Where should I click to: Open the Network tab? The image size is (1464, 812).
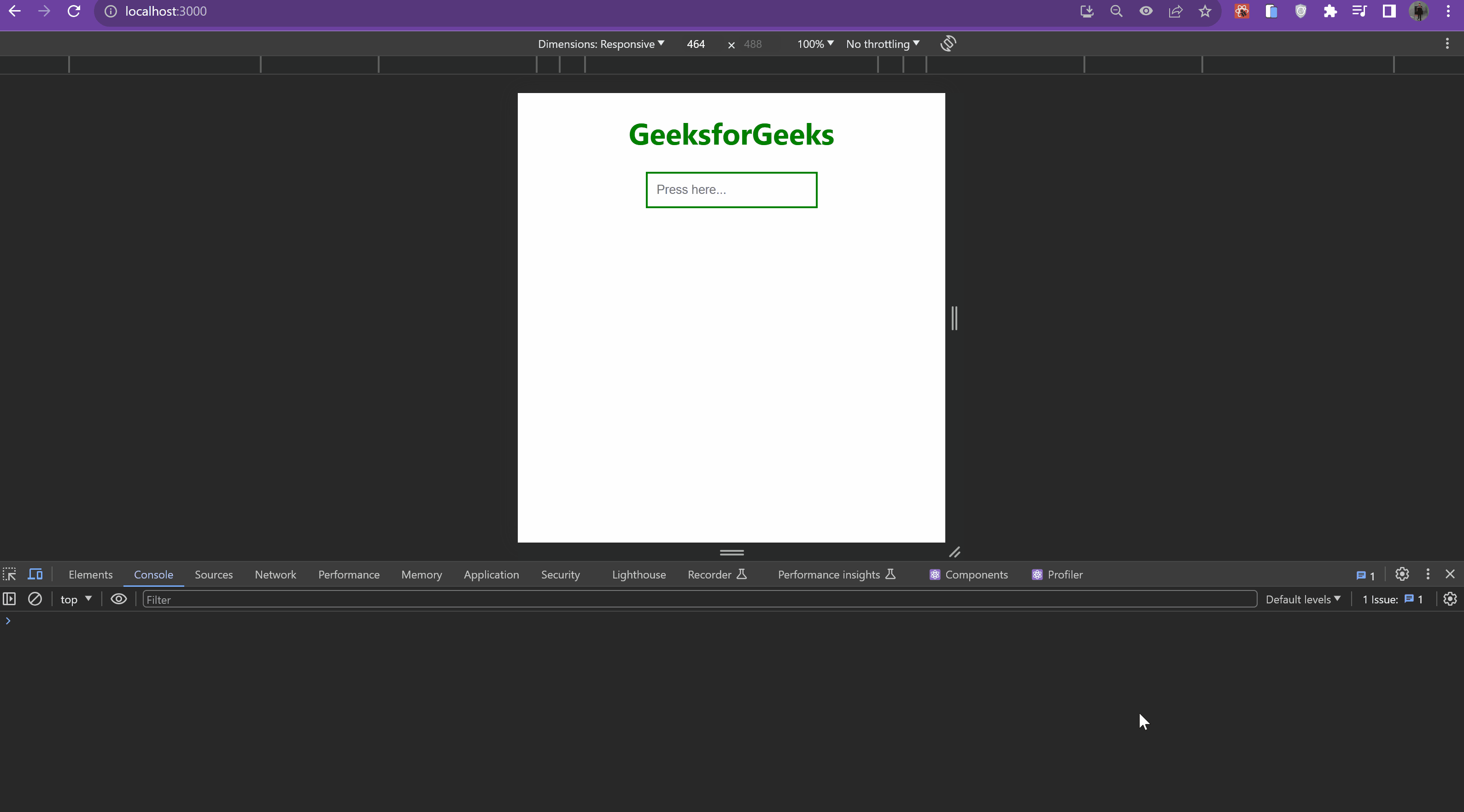[x=275, y=574]
